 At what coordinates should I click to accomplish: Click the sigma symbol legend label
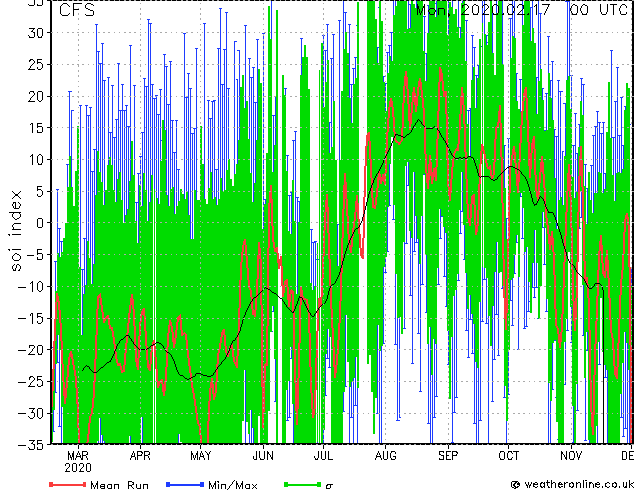(x=329, y=485)
